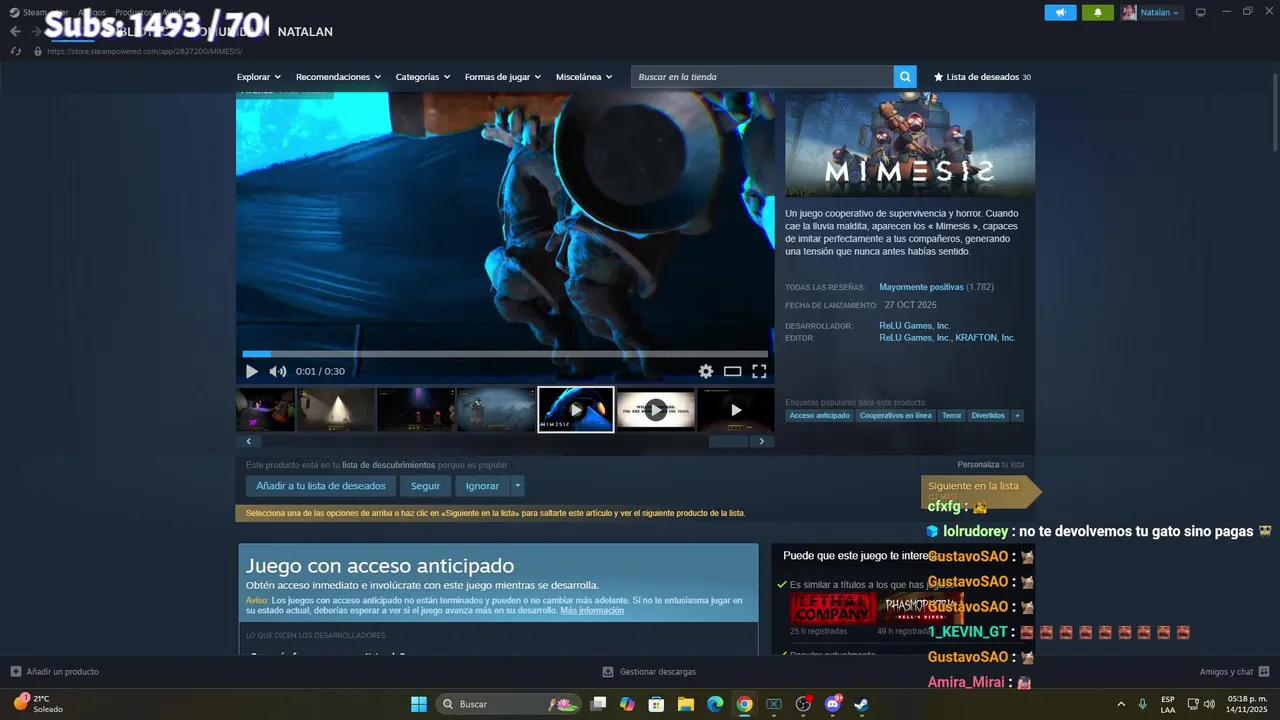Click the thumbnail strip horizontal scrollbar handle

pos(728,441)
